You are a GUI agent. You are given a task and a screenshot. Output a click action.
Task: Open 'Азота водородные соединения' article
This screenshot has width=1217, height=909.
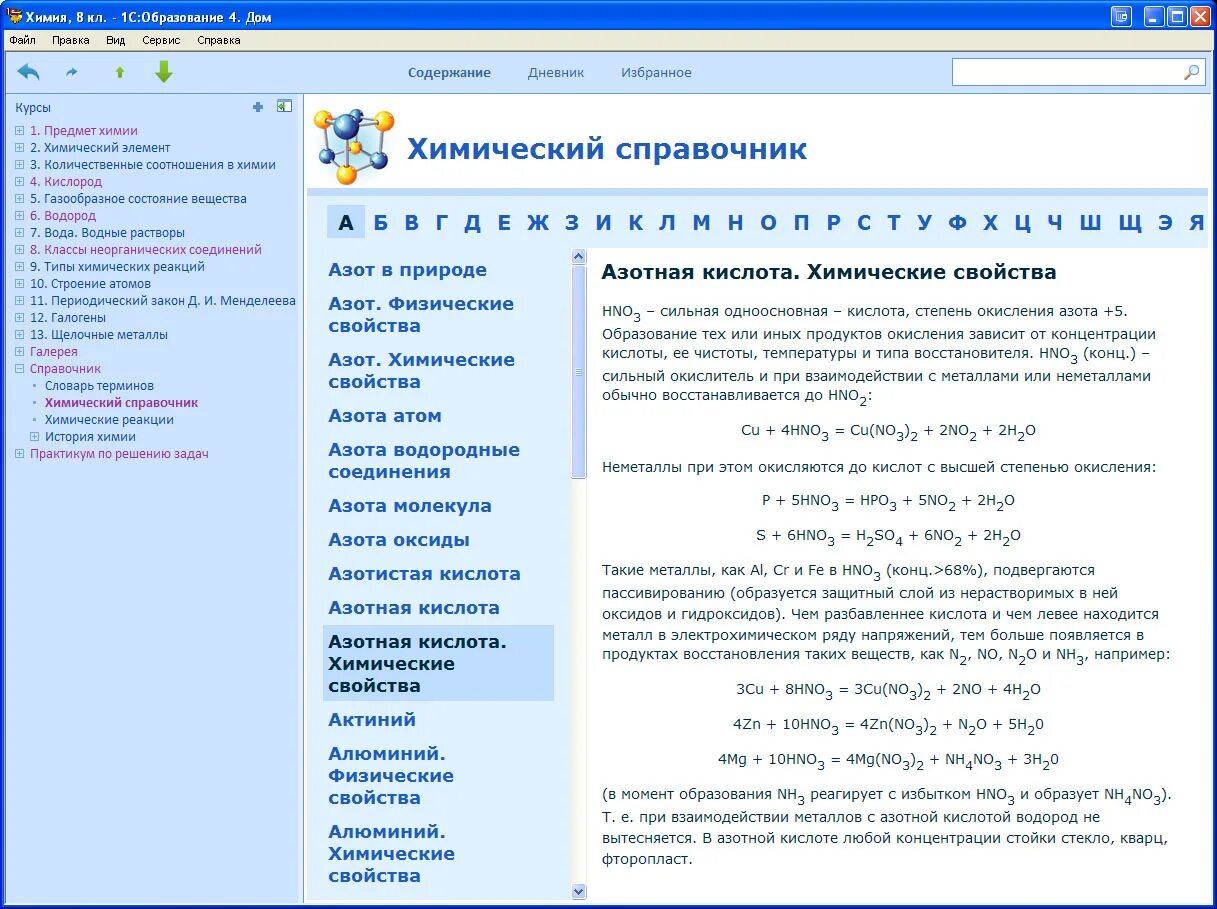424,461
